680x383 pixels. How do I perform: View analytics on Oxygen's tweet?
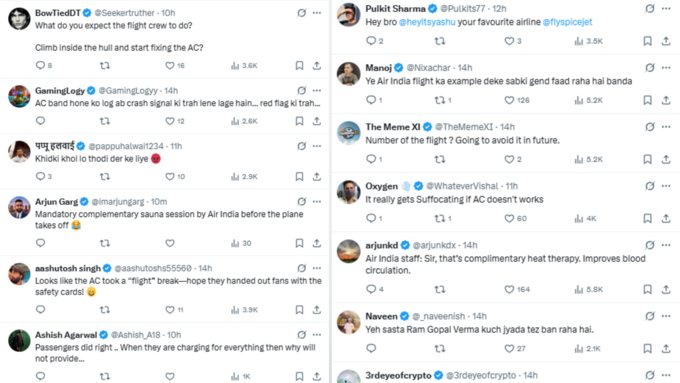click(x=579, y=219)
